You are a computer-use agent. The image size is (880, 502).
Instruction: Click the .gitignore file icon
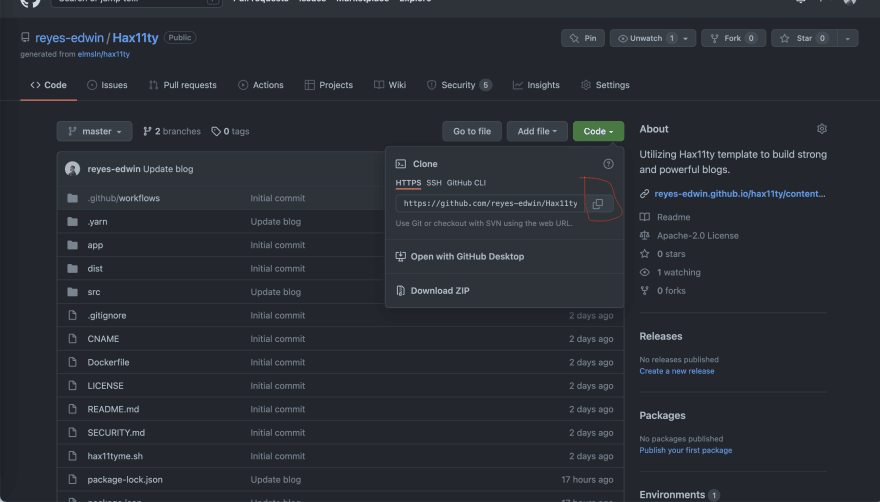click(x=72, y=316)
